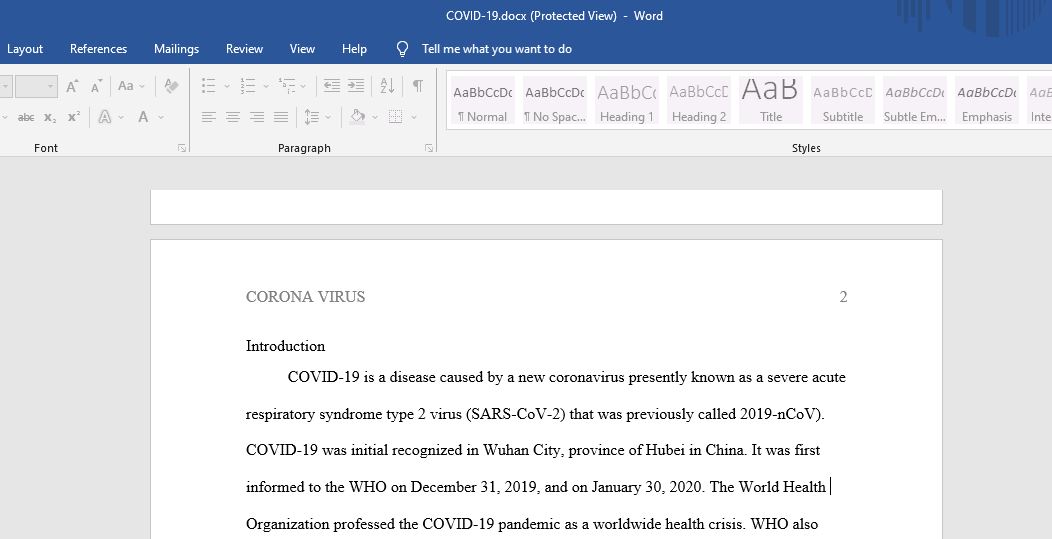
Task: Start a numbered list
Action: (248, 86)
